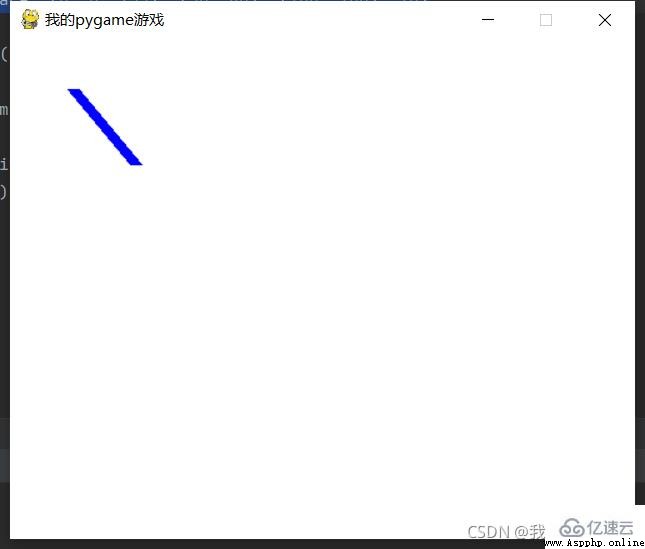
Task: Click the blue diagonal line shape
Action: [x=105, y=127]
